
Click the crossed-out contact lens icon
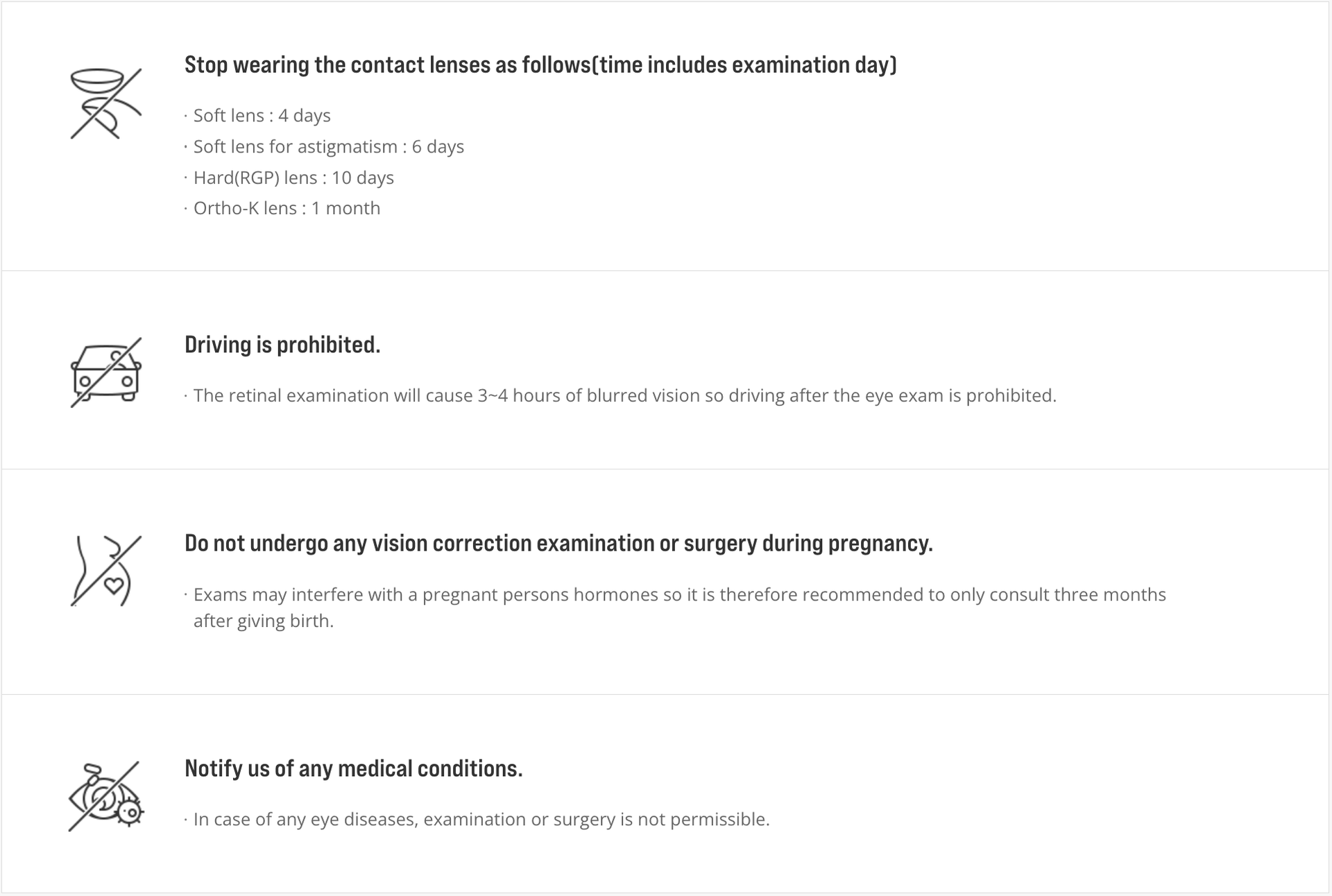(x=106, y=103)
